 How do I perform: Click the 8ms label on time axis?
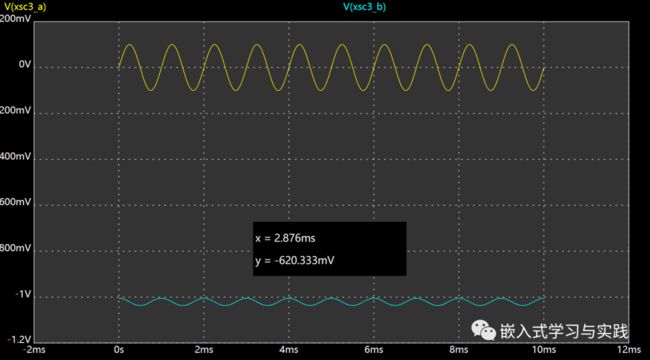point(459,349)
